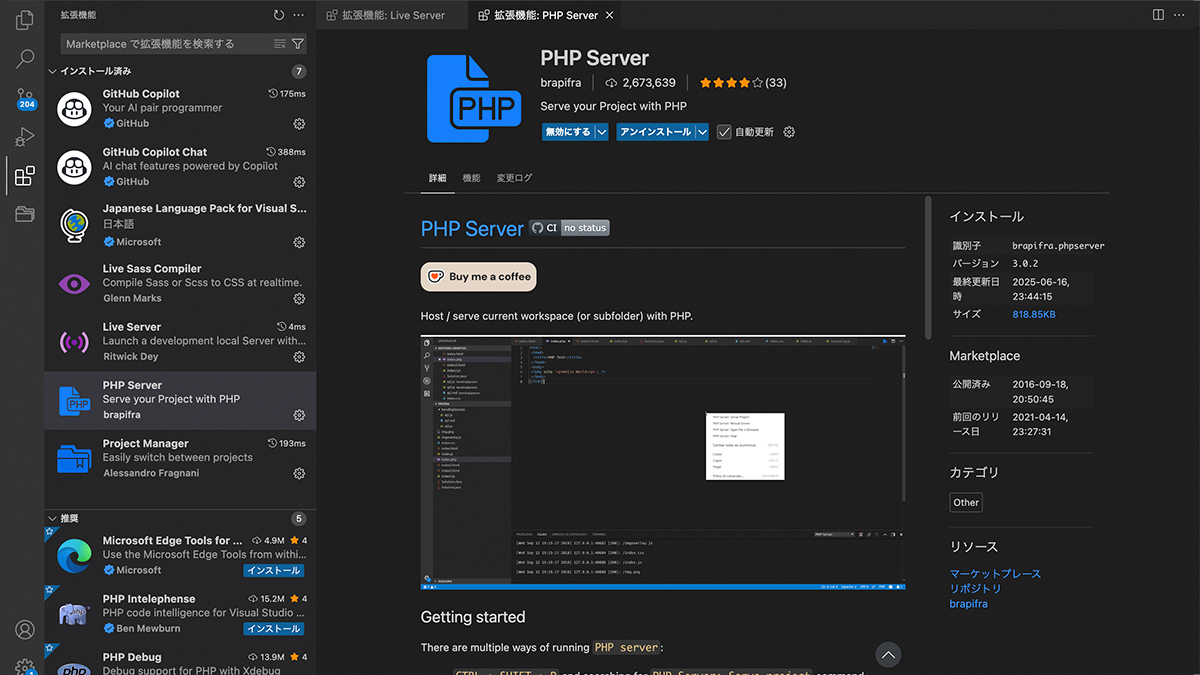Image resolution: width=1200 pixels, height=675 pixels.
Task: Open the Run and Debug view
Action: (25, 137)
